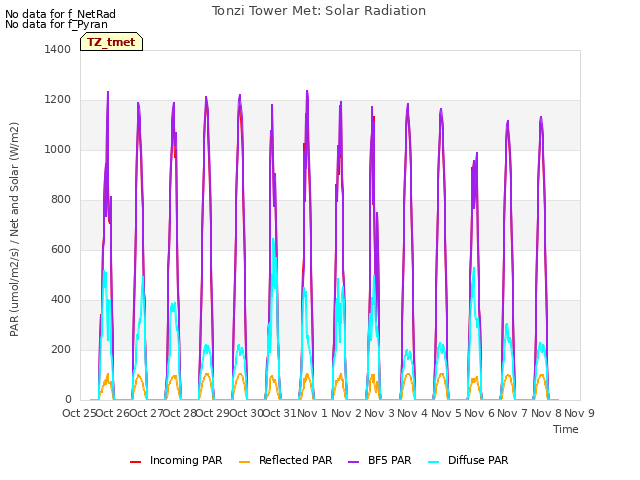Click the 400 y-axis tick value
Viewport: 640px width, 480px height.
[61, 300]
